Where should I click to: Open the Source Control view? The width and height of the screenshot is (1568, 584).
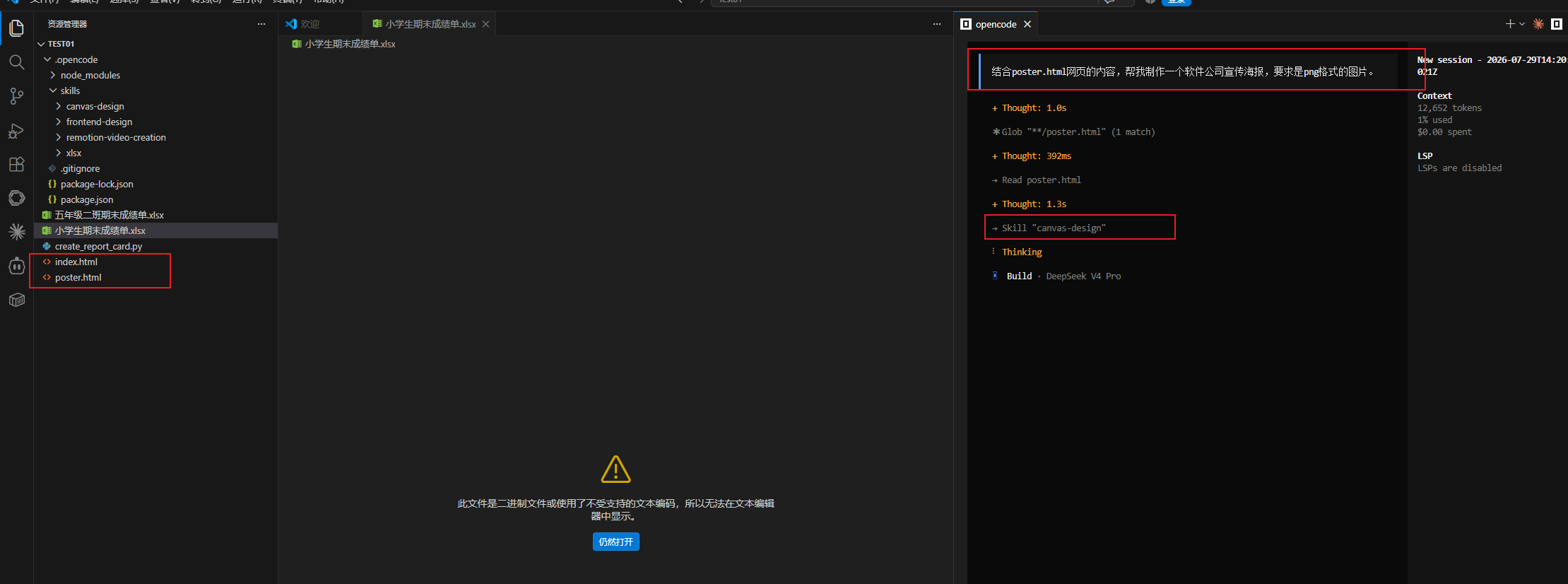point(16,96)
